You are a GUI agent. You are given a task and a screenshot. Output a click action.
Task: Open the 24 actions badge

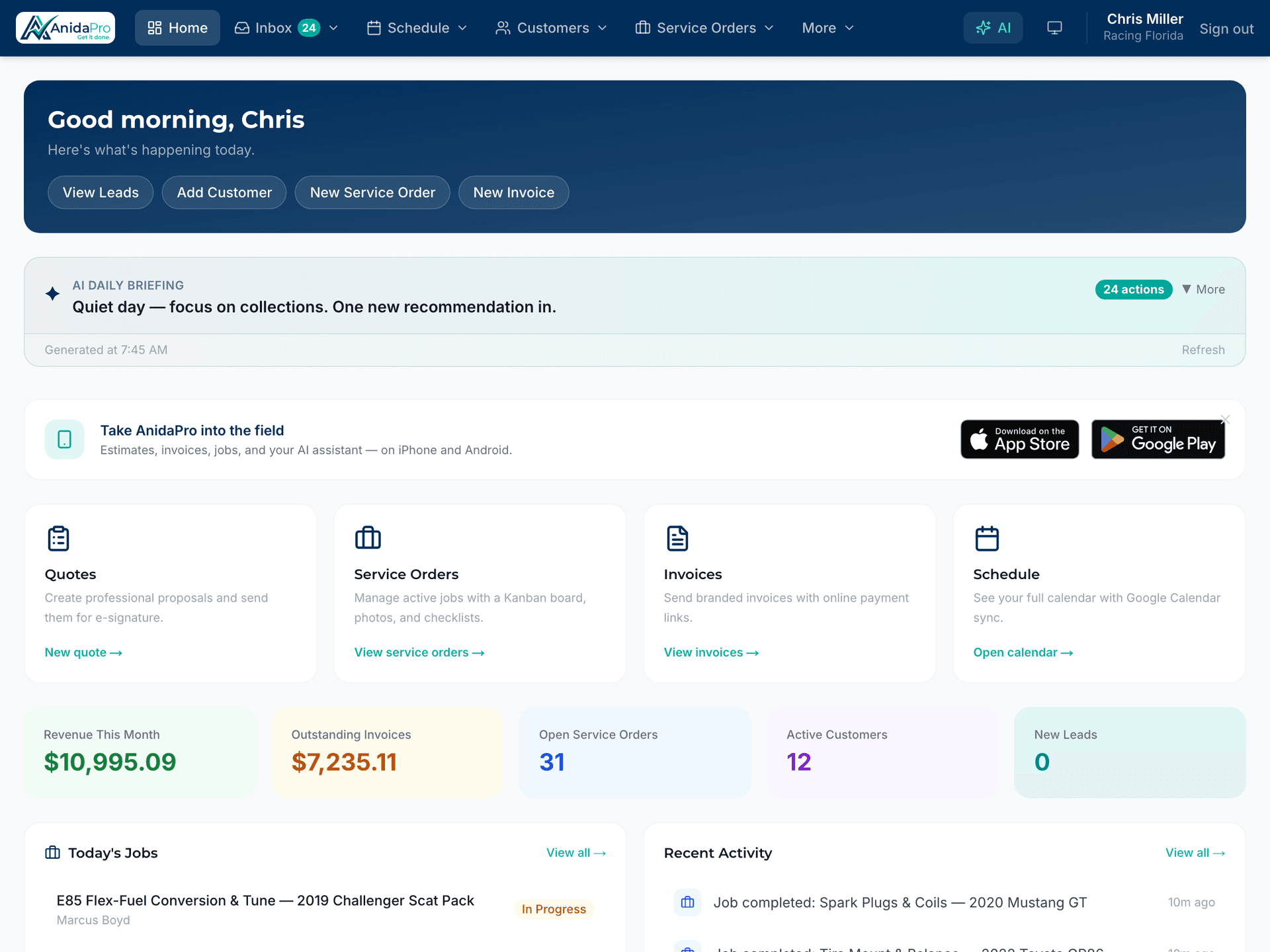point(1133,290)
